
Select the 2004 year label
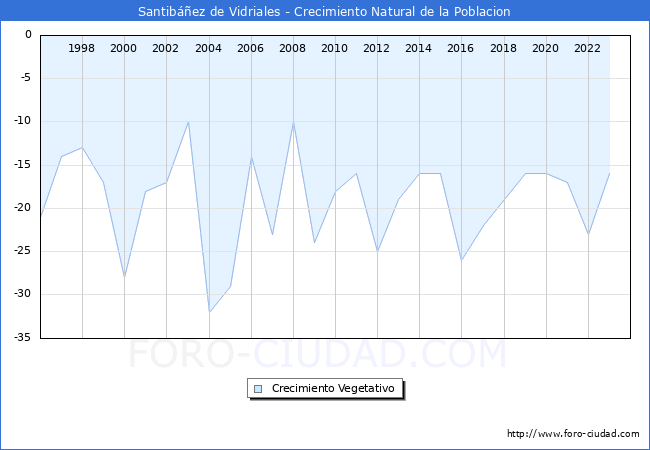(208, 48)
